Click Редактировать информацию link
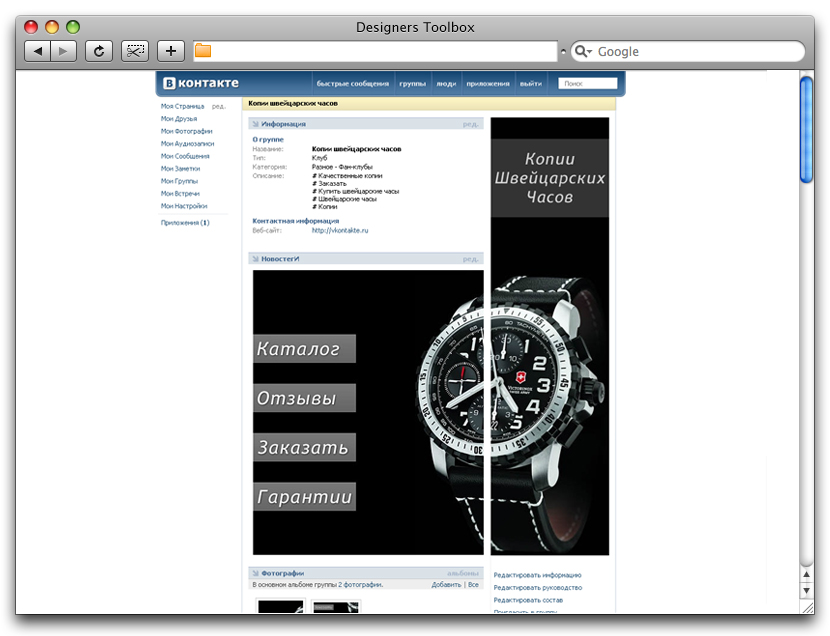Image resolution: width=830 pixels, height=636 pixels. pyautogui.click(x=537, y=575)
